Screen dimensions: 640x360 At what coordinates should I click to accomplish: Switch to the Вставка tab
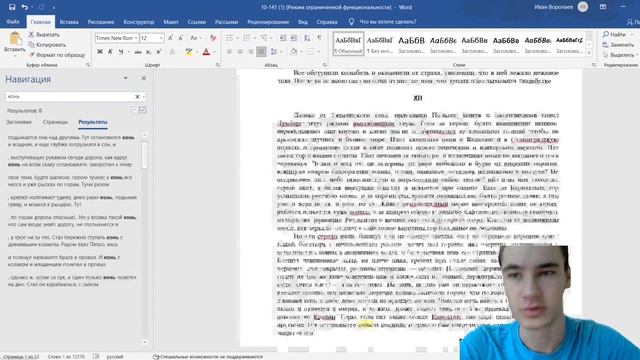[x=69, y=22]
